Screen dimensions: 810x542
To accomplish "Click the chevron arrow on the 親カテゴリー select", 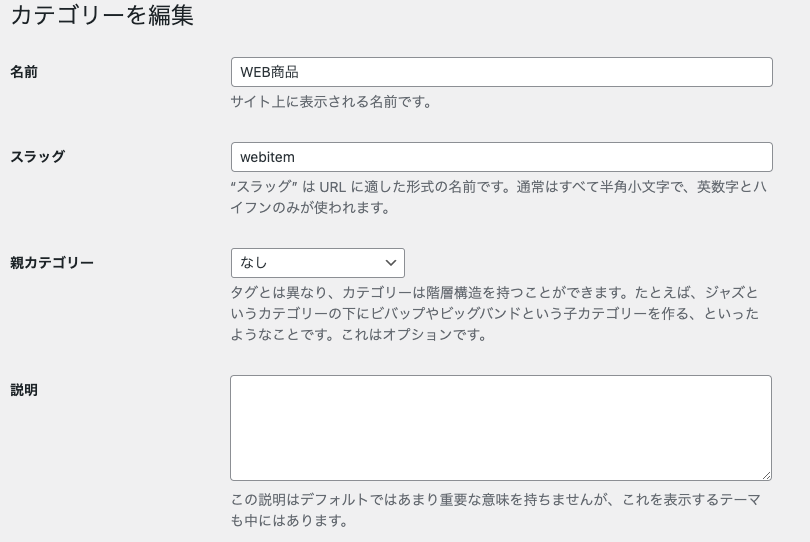I will (x=391, y=263).
